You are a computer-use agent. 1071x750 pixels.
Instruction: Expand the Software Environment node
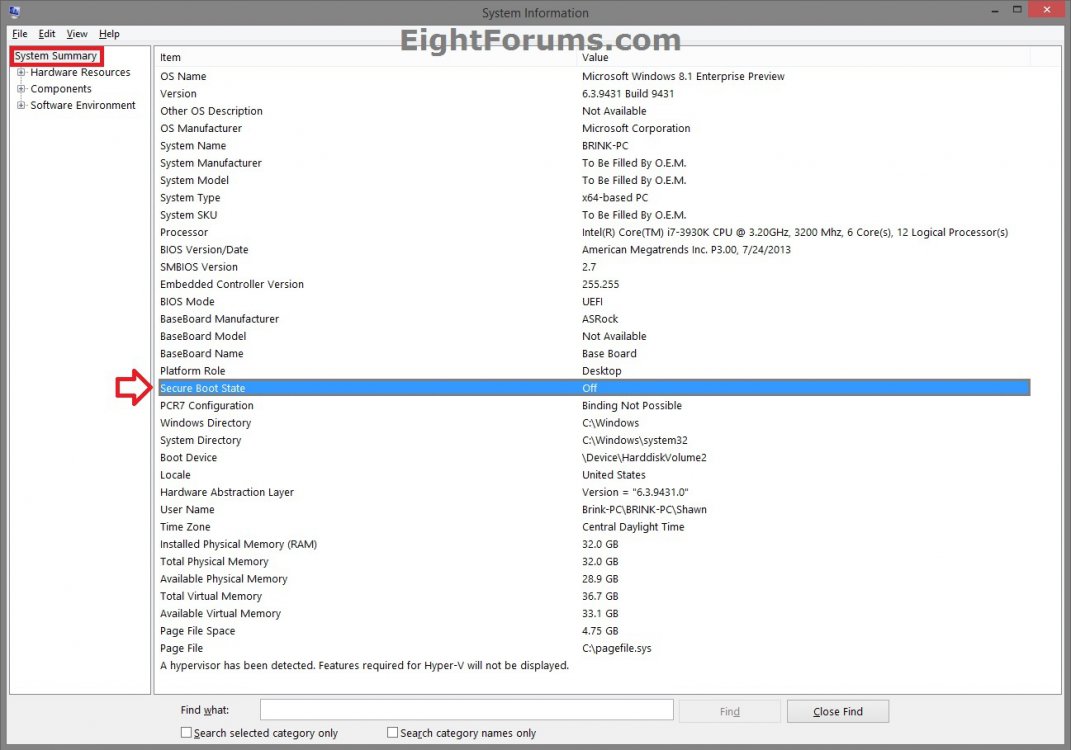pos(20,105)
